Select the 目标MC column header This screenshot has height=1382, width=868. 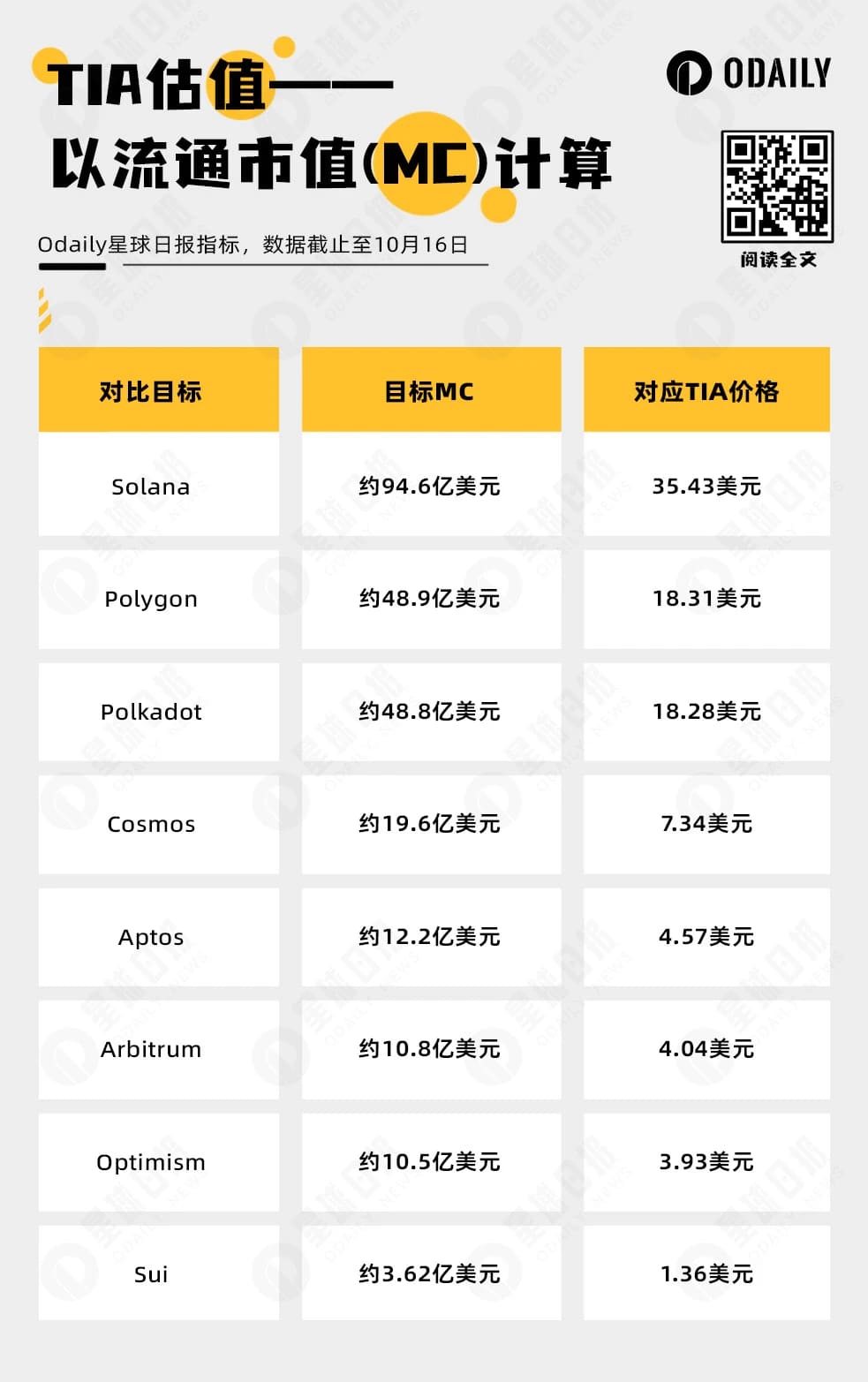(431, 389)
